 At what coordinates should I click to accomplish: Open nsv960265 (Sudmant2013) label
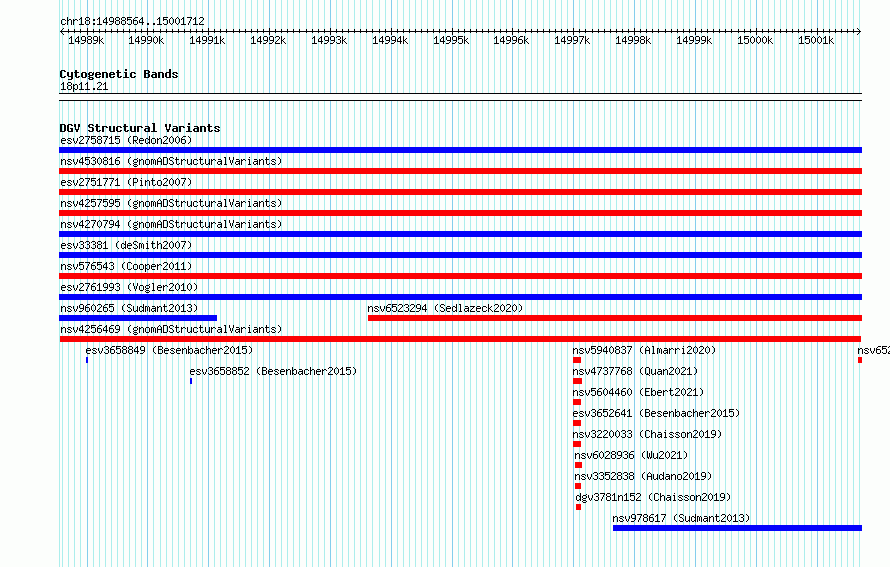coord(129,308)
